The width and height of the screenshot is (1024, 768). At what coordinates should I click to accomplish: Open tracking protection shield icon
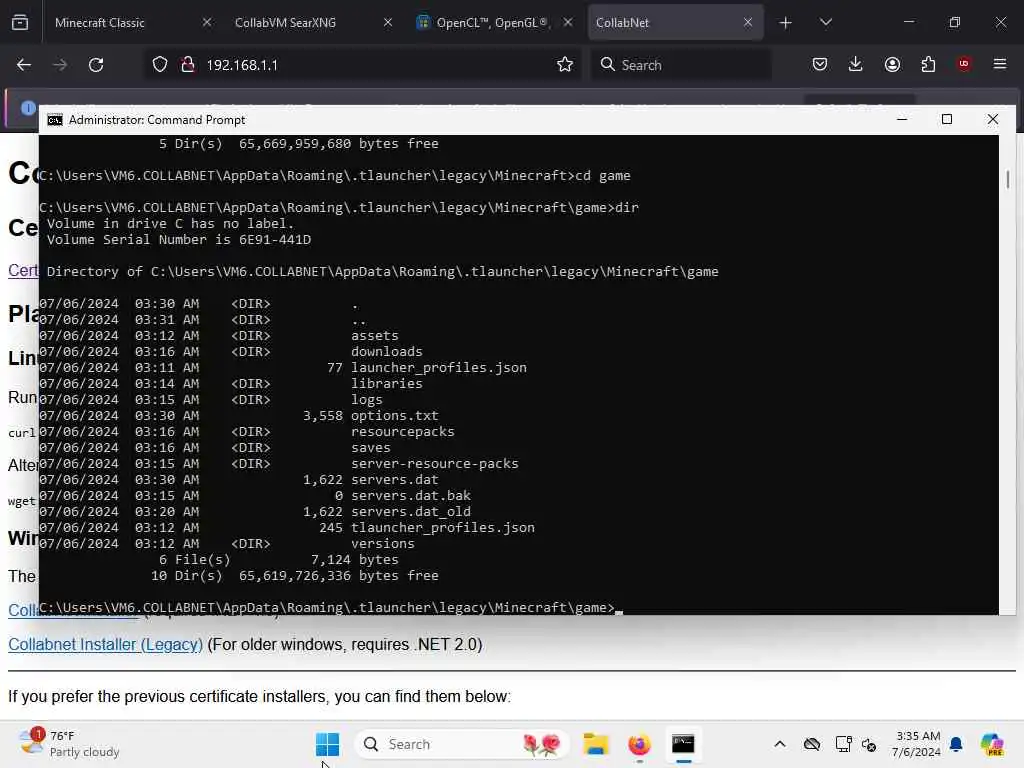[160, 65]
